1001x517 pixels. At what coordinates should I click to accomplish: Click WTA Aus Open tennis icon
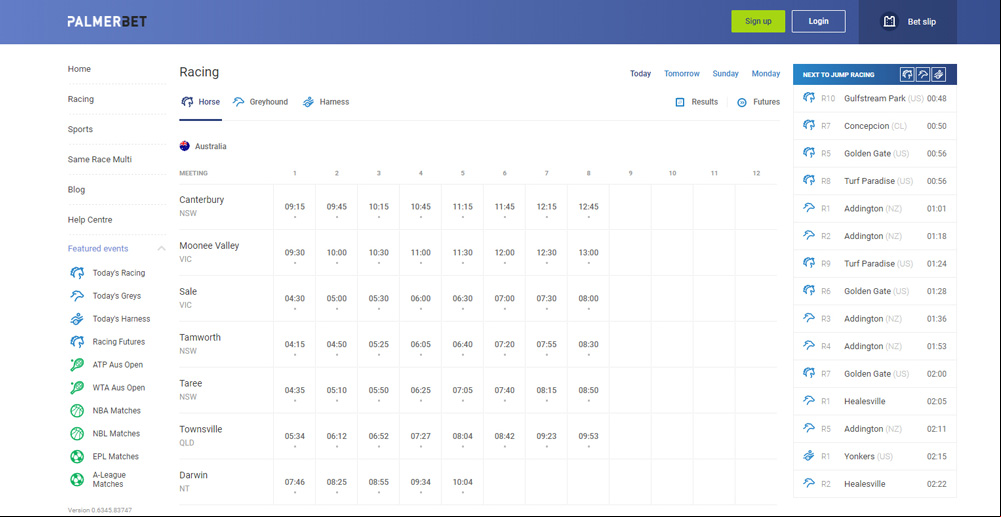77,387
